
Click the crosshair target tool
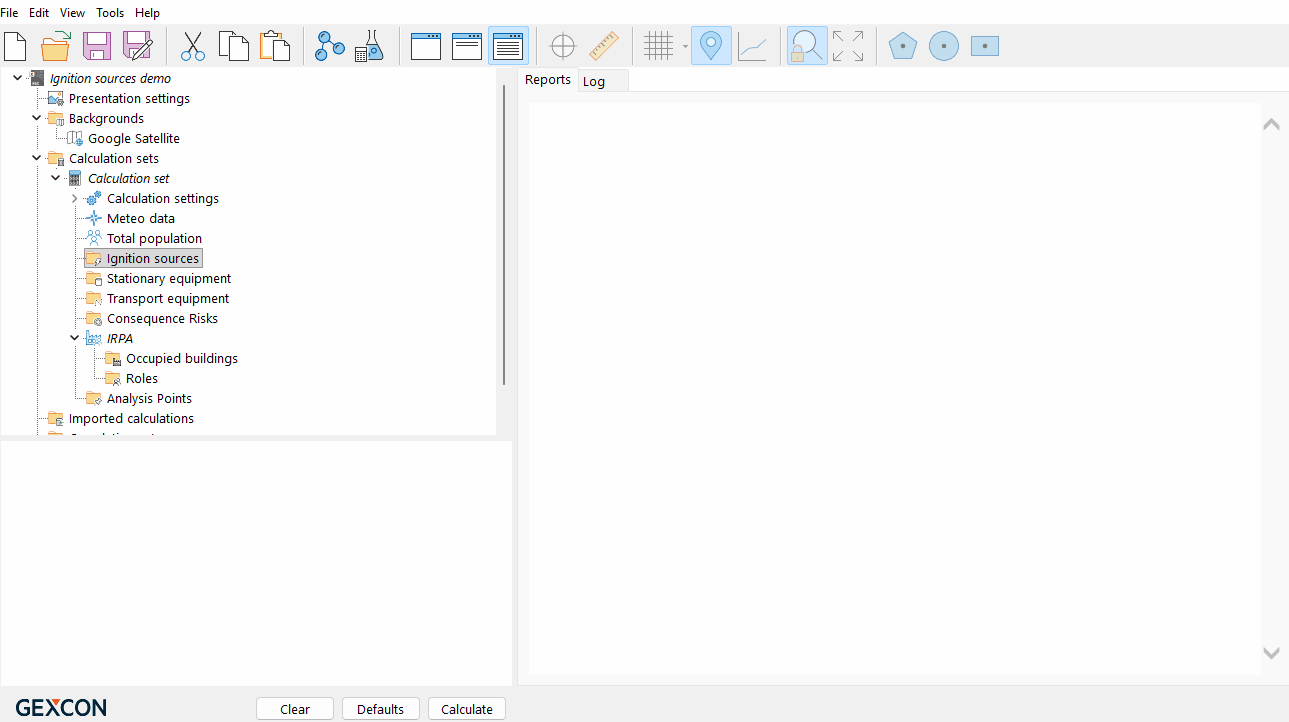(x=563, y=46)
